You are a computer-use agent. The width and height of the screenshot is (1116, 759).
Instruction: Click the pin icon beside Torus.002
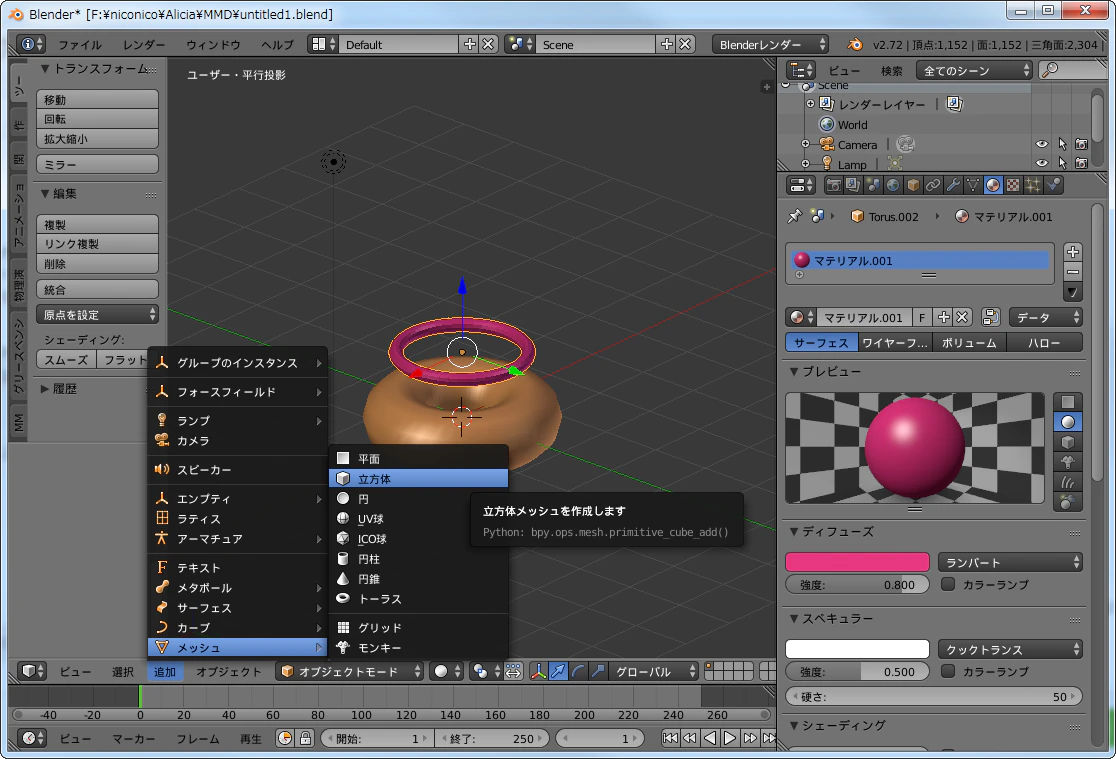pyautogui.click(x=794, y=216)
